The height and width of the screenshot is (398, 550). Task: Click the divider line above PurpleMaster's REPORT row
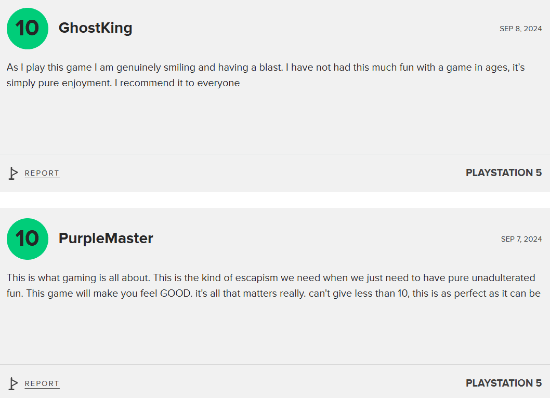click(275, 364)
